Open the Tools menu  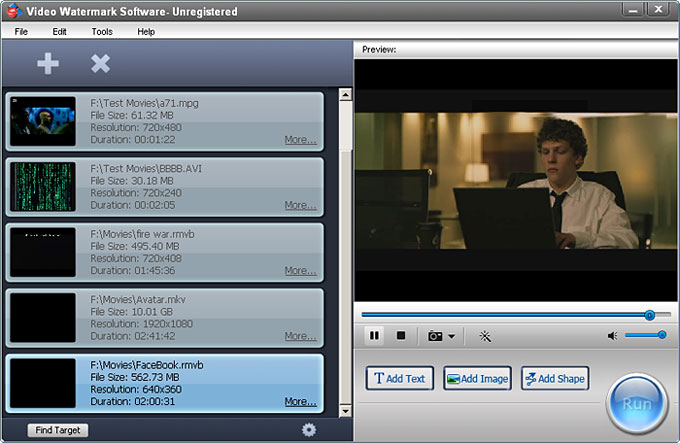pyautogui.click(x=102, y=31)
